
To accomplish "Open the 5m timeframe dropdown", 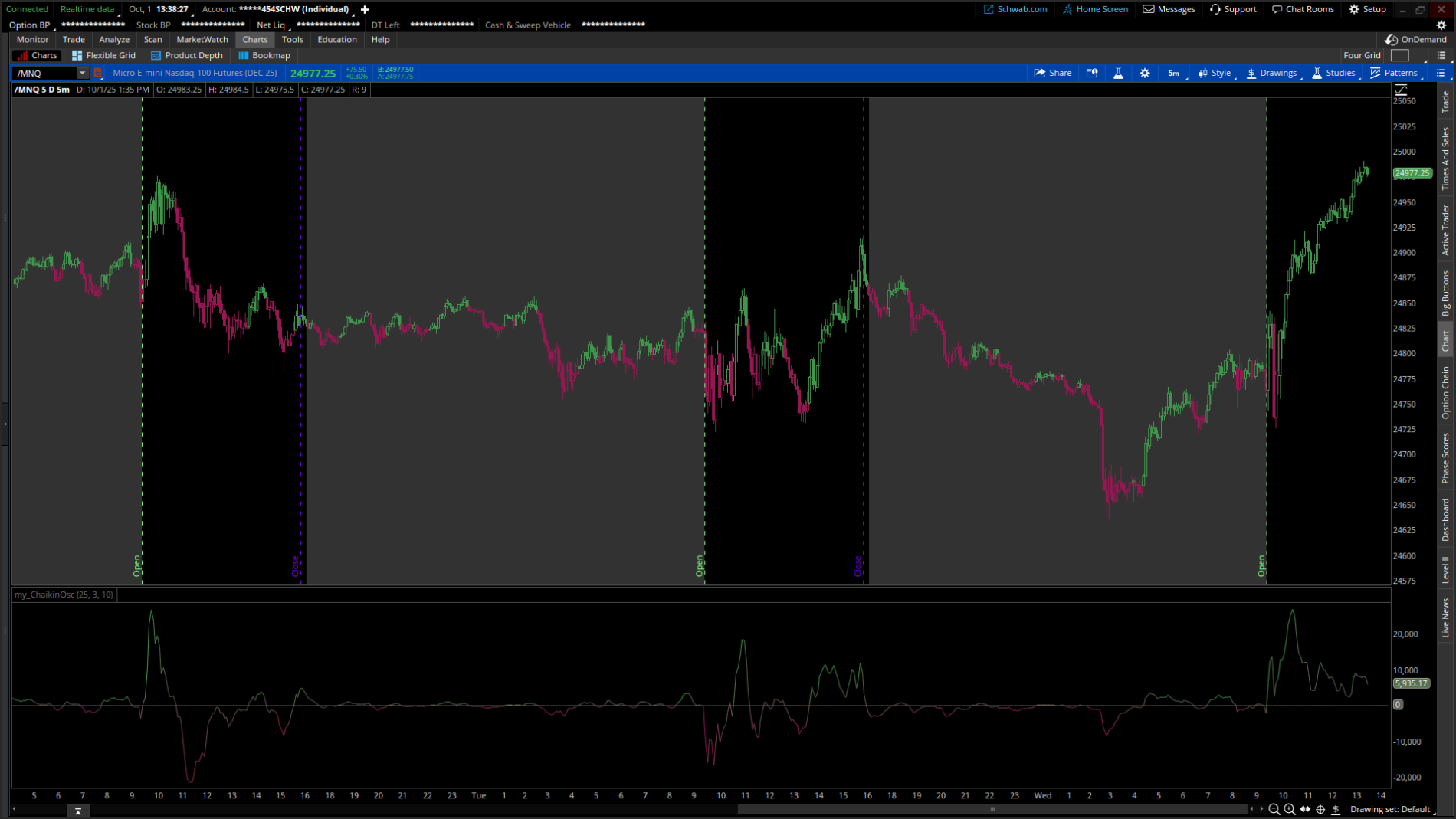I will 1173,73.
